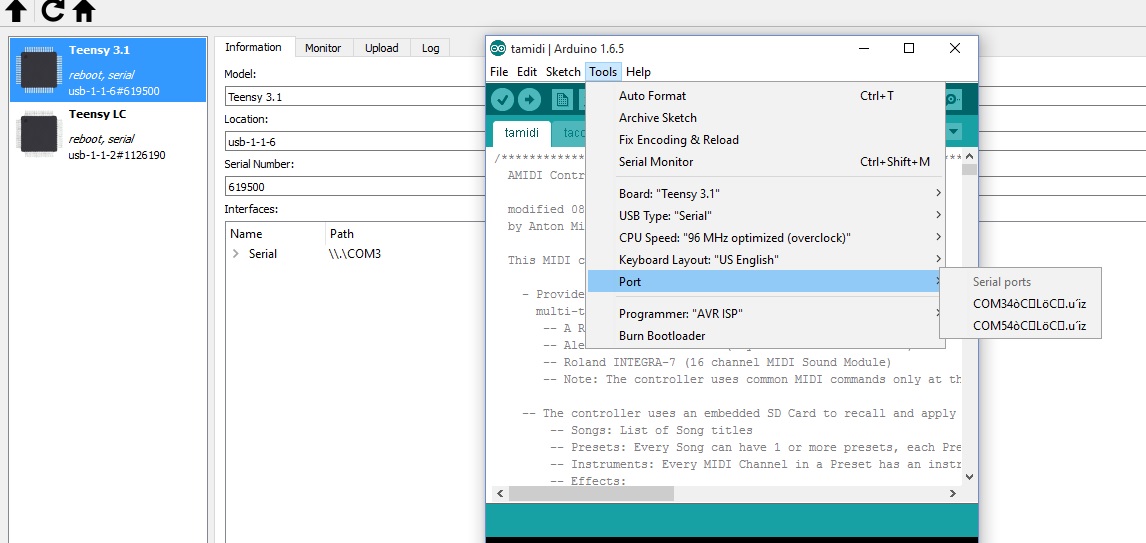This screenshot has height=543, width=1146.
Task: Create a new sketch with the New icon
Action: coord(561,99)
